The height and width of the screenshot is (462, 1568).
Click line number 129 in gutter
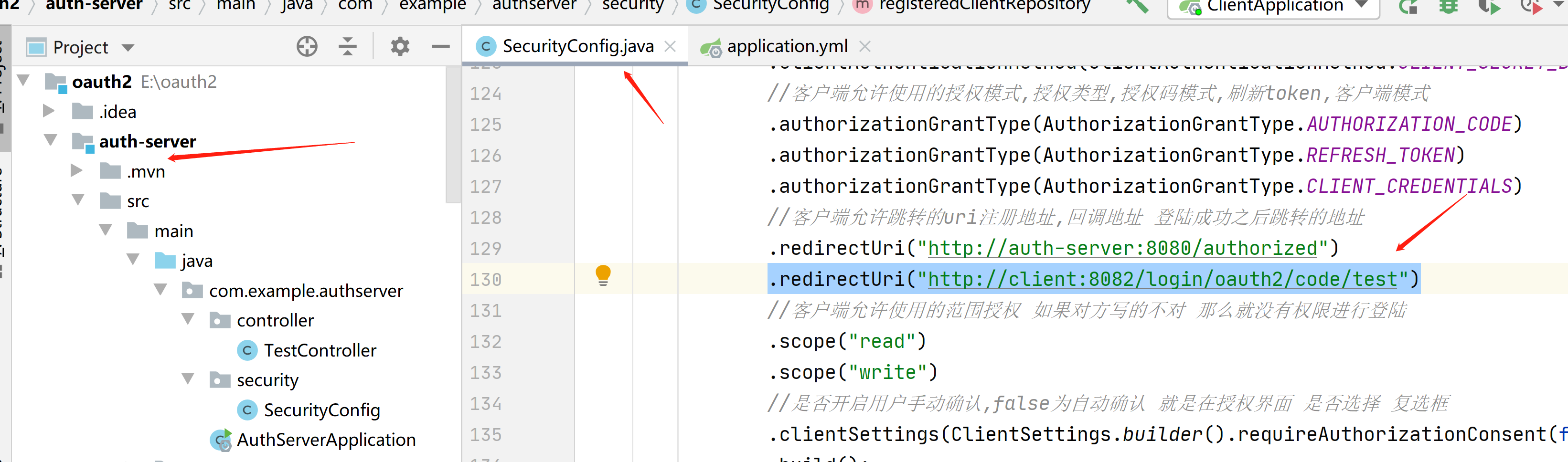coord(485,249)
